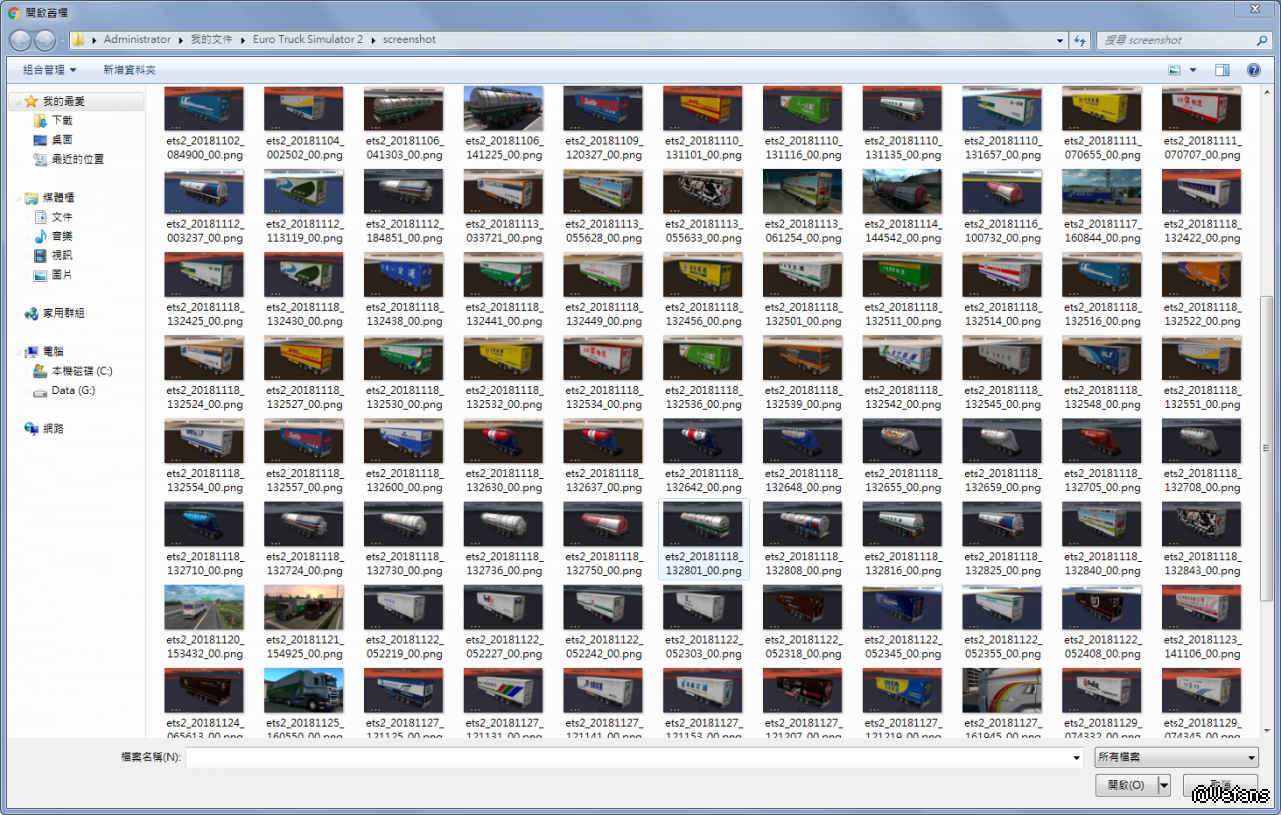Click 新增資料夾 in the toolbar
Screen dimensions: 1281x815
[x=129, y=70]
